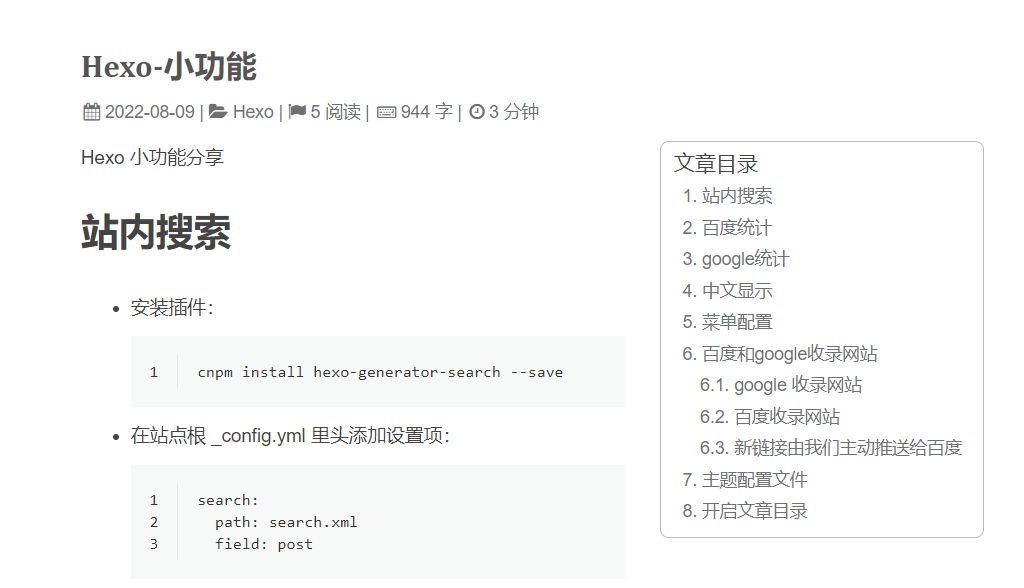Click the cnpm install command code block

[380, 372]
